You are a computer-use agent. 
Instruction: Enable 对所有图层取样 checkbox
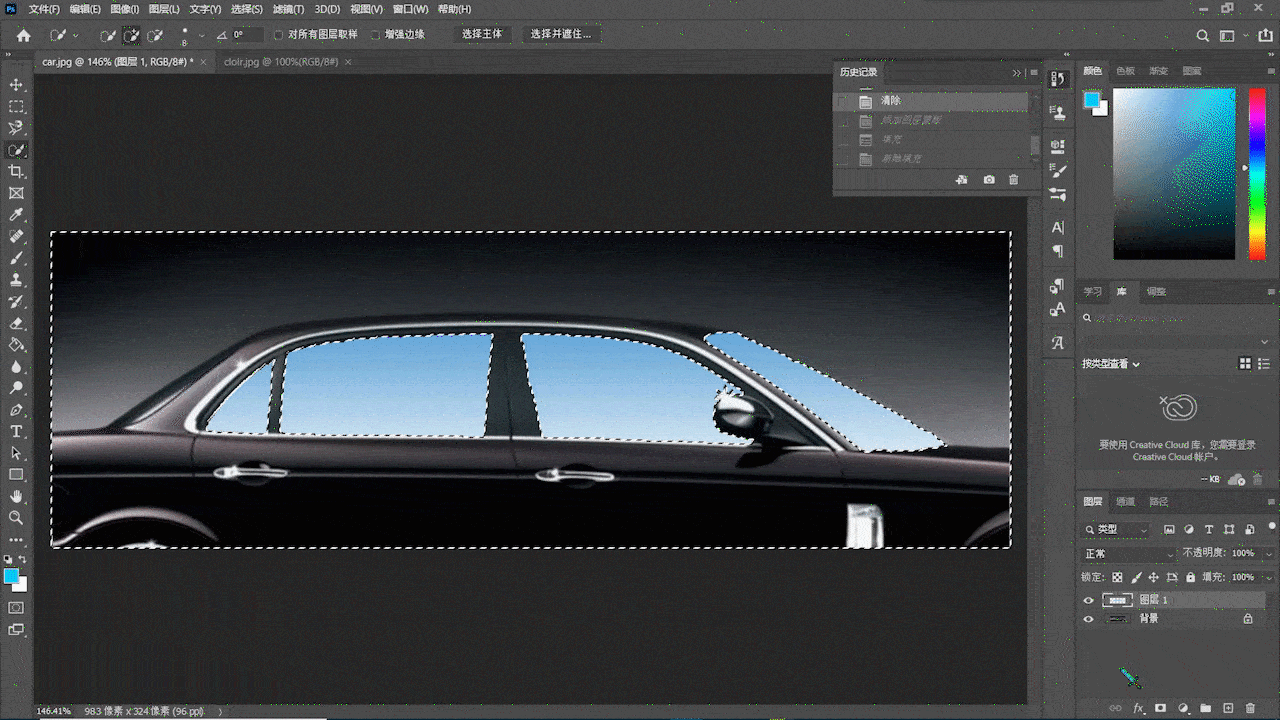[279, 34]
